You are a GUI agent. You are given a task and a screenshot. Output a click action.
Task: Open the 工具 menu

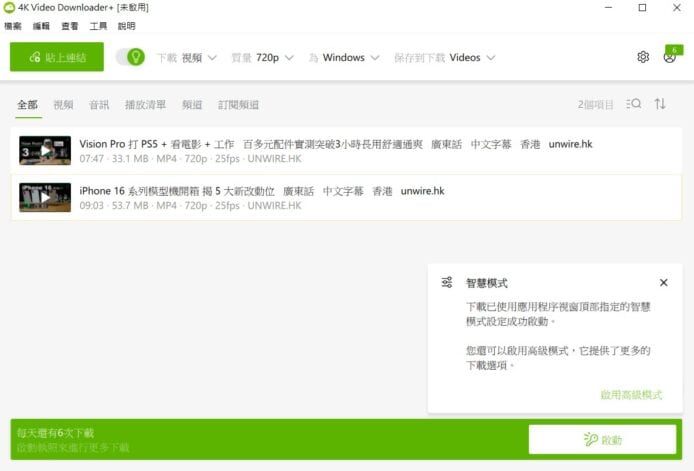tap(98, 26)
